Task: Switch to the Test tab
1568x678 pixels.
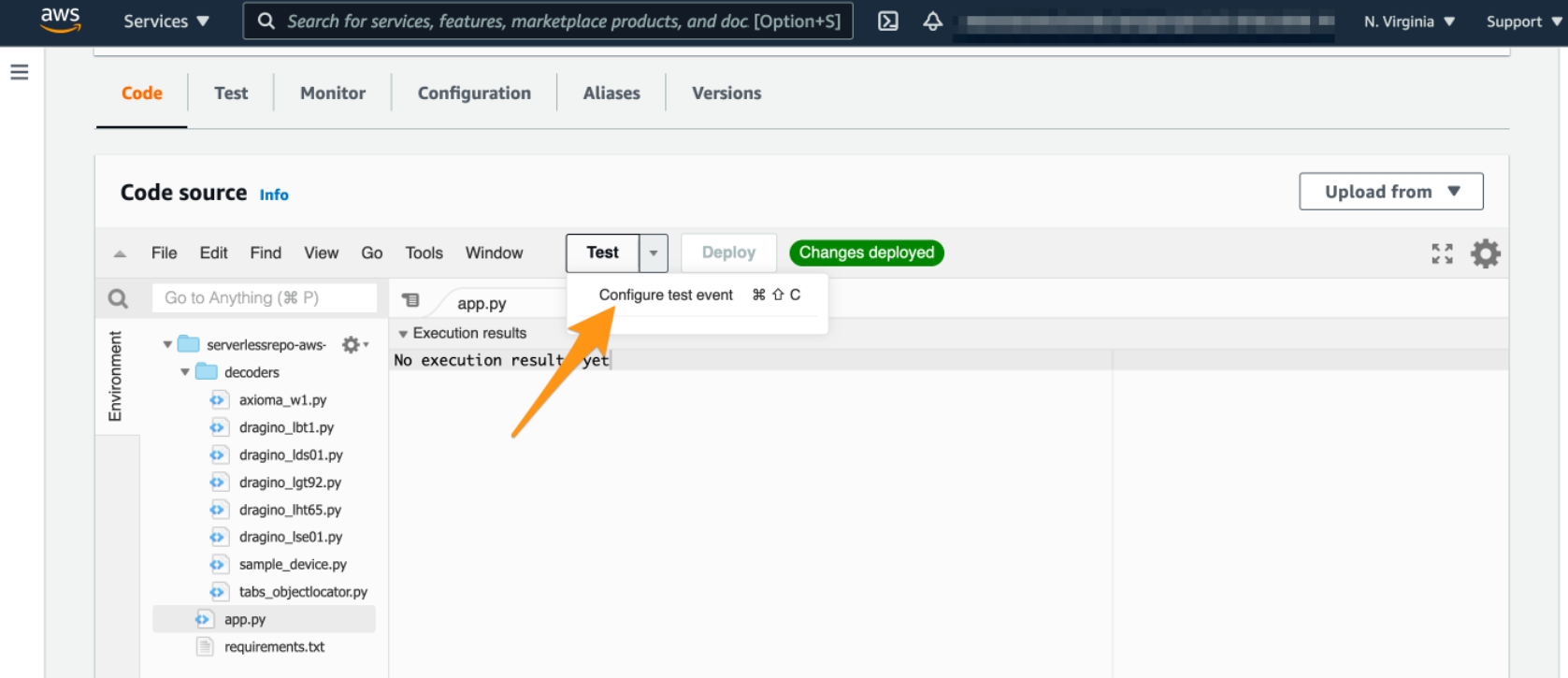Action: (231, 93)
